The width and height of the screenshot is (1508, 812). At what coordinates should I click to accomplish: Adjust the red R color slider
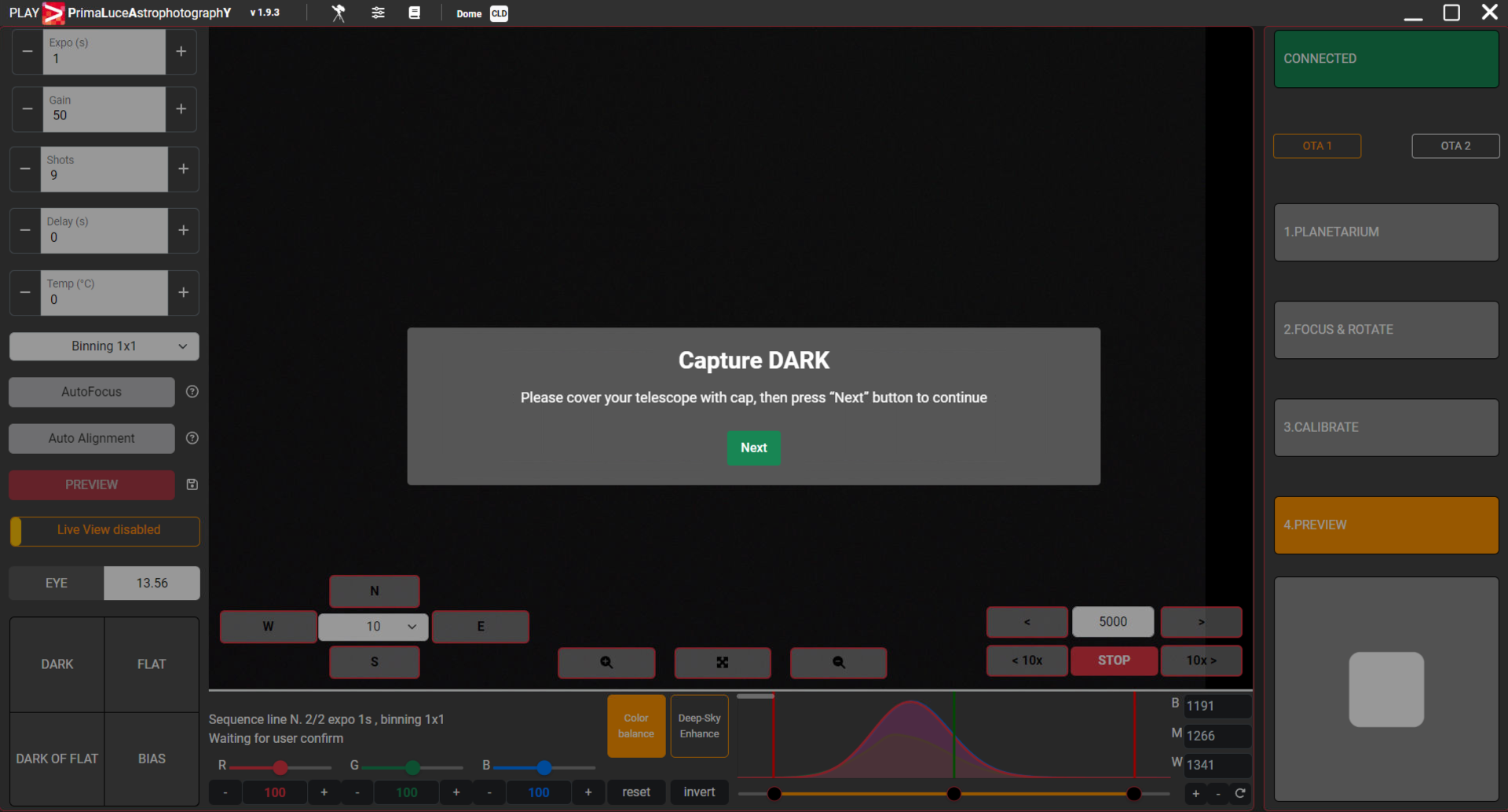[x=280, y=767]
